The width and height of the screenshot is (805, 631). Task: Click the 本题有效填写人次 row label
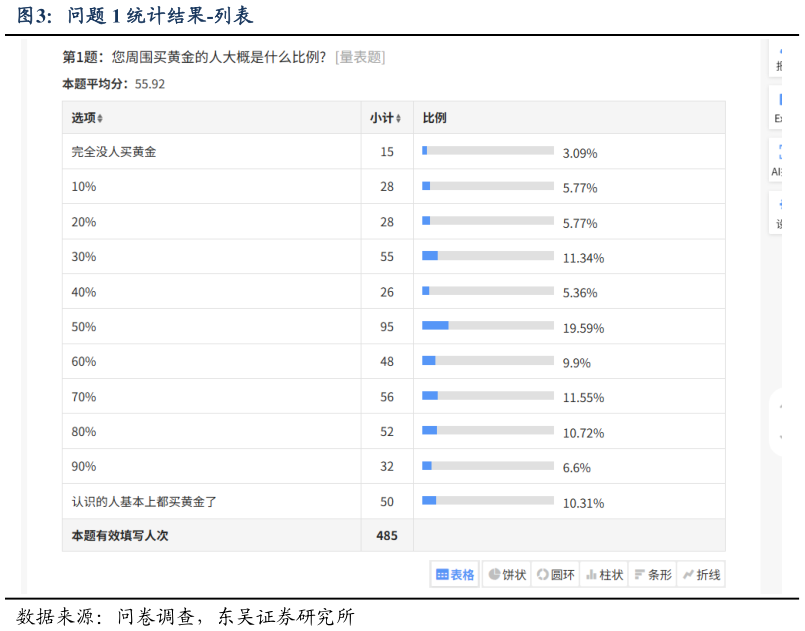[x=120, y=536]
